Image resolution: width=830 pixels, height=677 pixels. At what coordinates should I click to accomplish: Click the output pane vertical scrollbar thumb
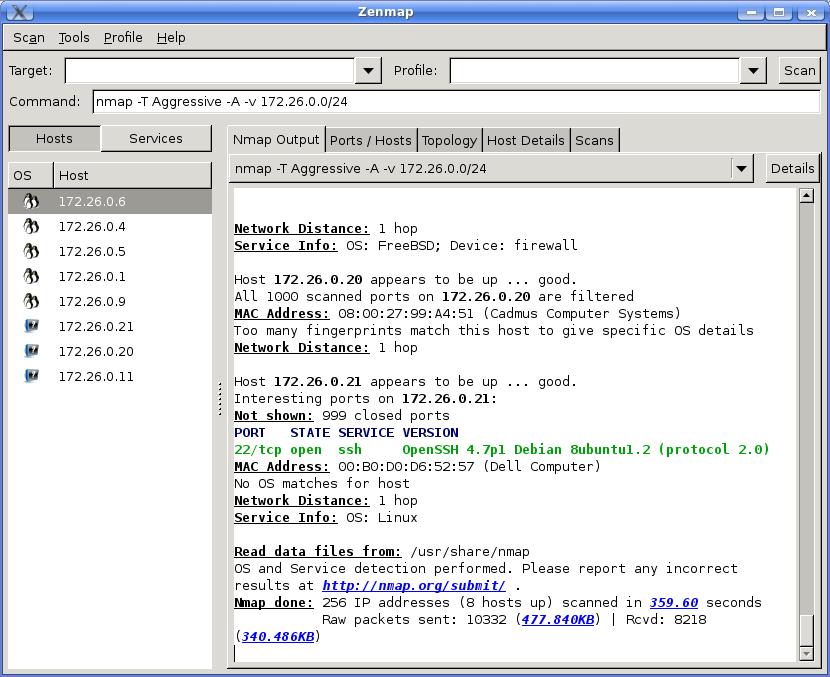pyautogui.click(x=807, y=629)
